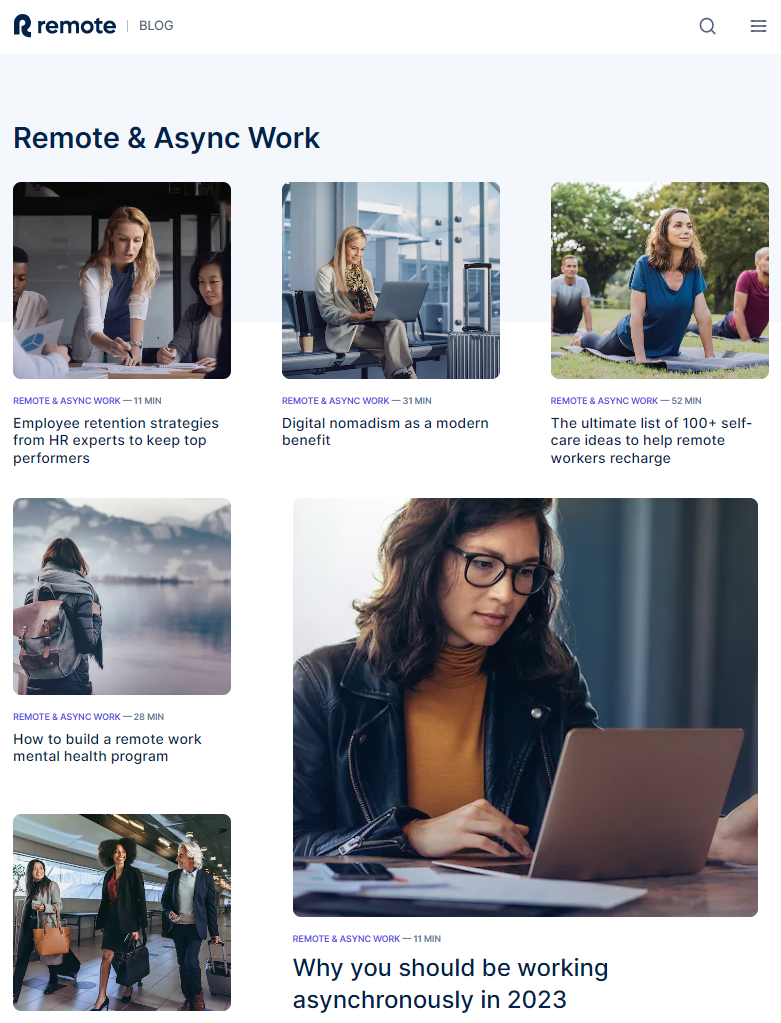Screen dimensions: 781x1023
Task: Click the category tag above the self-care ideas article
Action: point(604,401)
